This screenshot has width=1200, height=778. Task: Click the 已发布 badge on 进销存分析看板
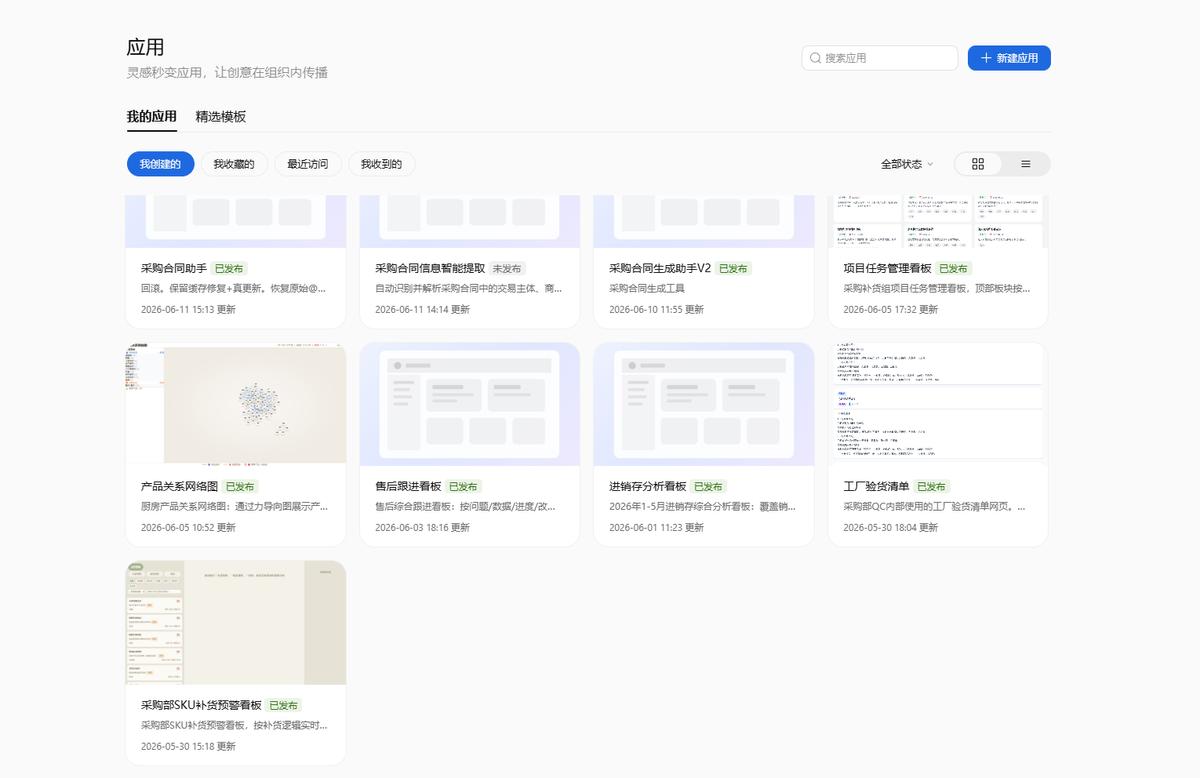(709, 486)
